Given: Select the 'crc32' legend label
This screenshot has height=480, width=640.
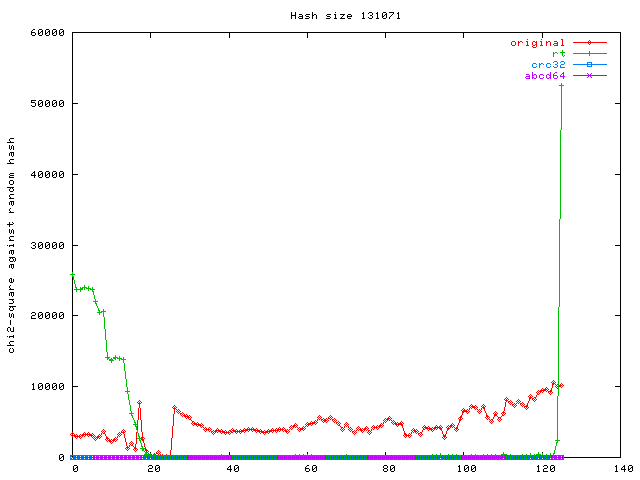Looking at the screenshot, I should coord(548,64).
